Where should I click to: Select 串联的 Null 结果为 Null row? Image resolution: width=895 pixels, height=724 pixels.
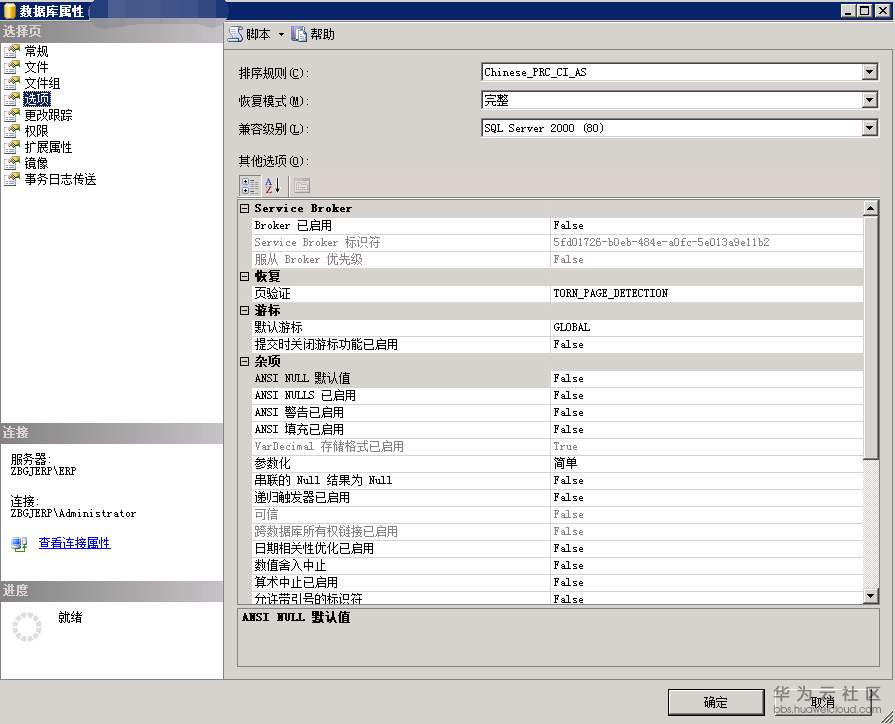click(x=557, y=480)
